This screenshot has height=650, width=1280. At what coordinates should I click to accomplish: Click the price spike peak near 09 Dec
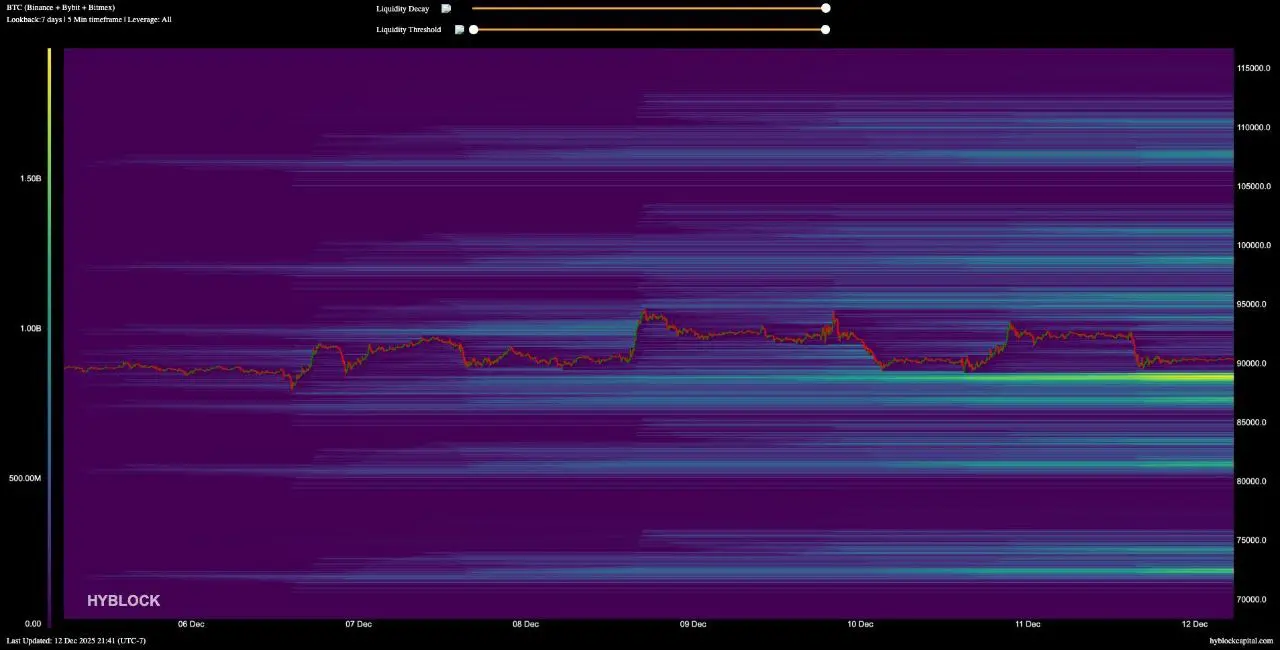[x=646, y=312]
